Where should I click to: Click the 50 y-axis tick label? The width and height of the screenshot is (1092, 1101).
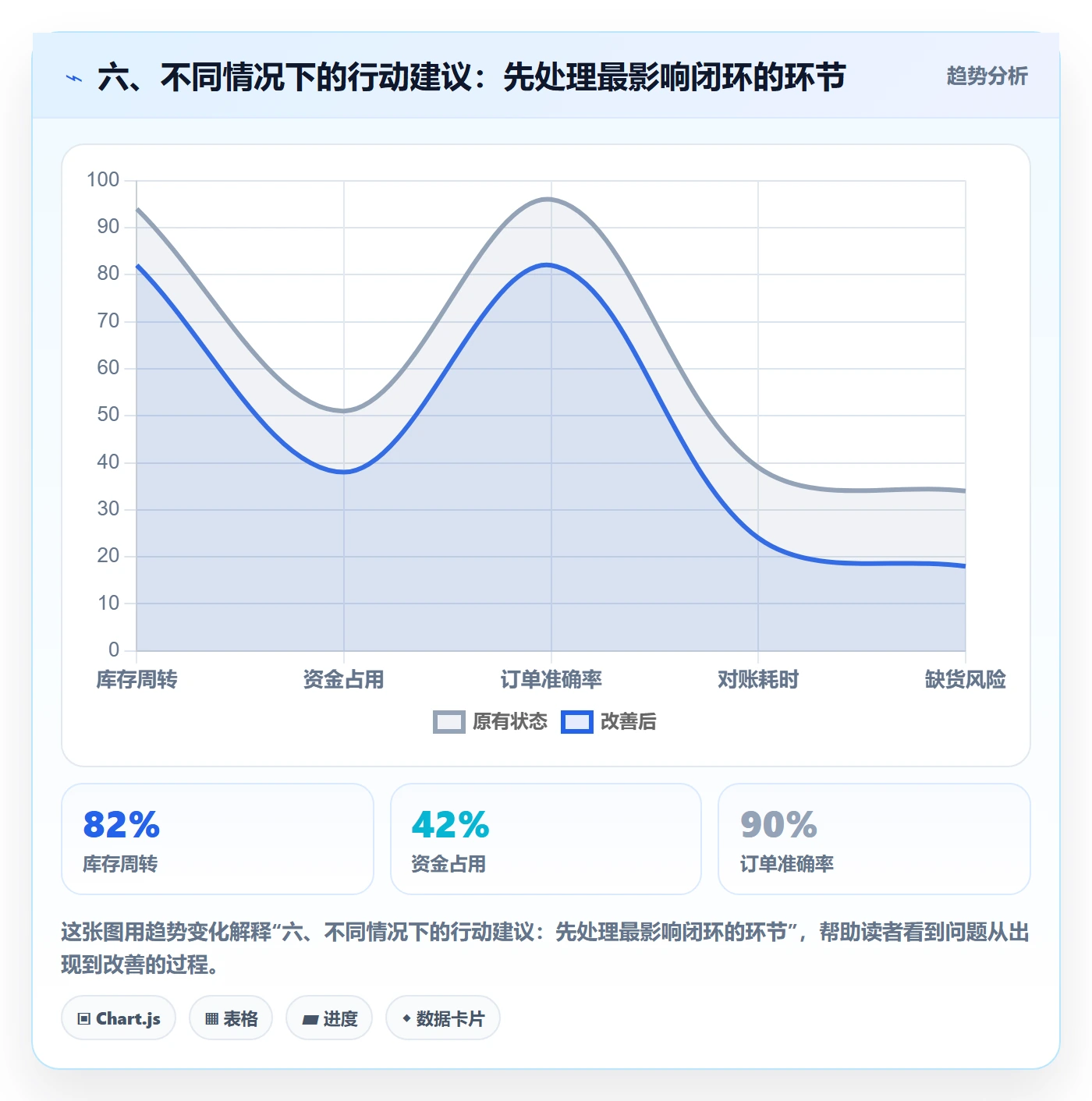click(108, 415)
